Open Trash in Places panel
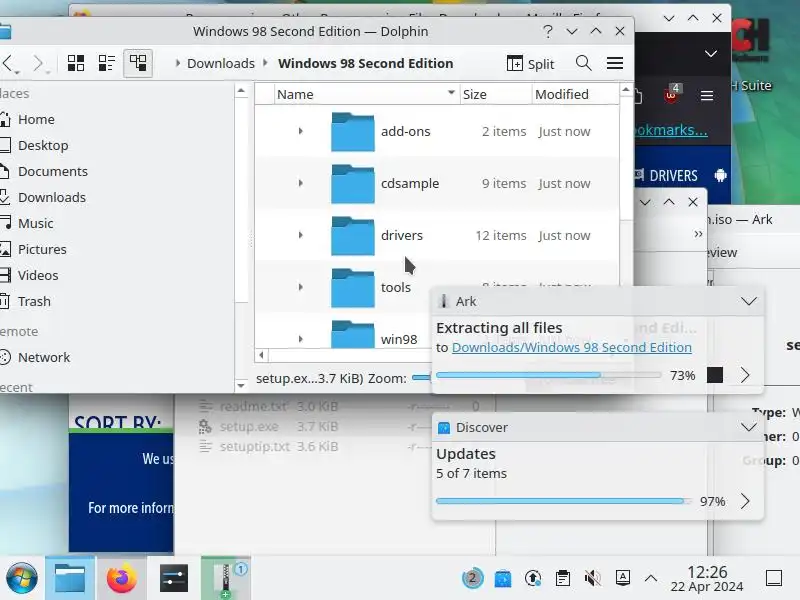 [x=34, y=302]
